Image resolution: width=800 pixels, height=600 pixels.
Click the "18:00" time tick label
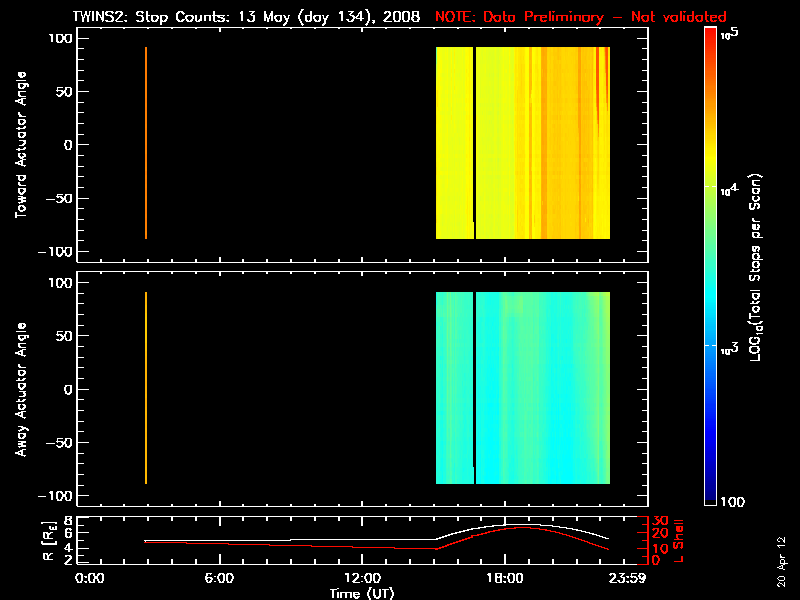click(505, 579)
